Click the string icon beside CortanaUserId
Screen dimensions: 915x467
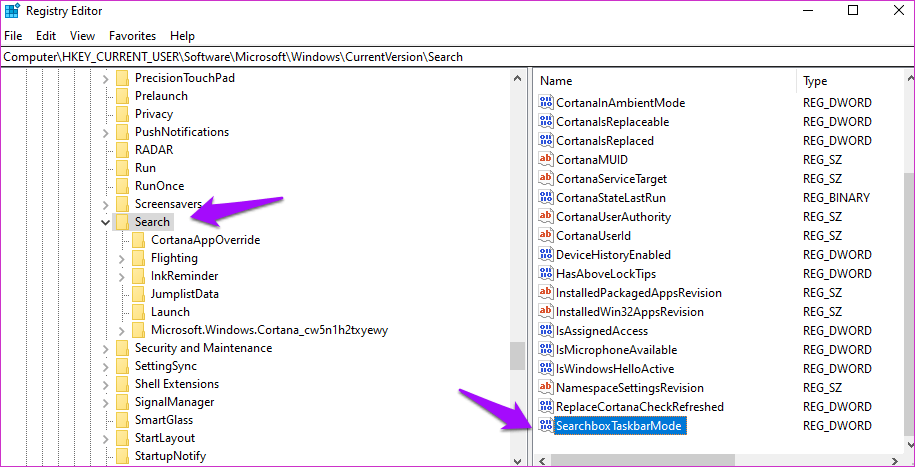coord(546,236)
